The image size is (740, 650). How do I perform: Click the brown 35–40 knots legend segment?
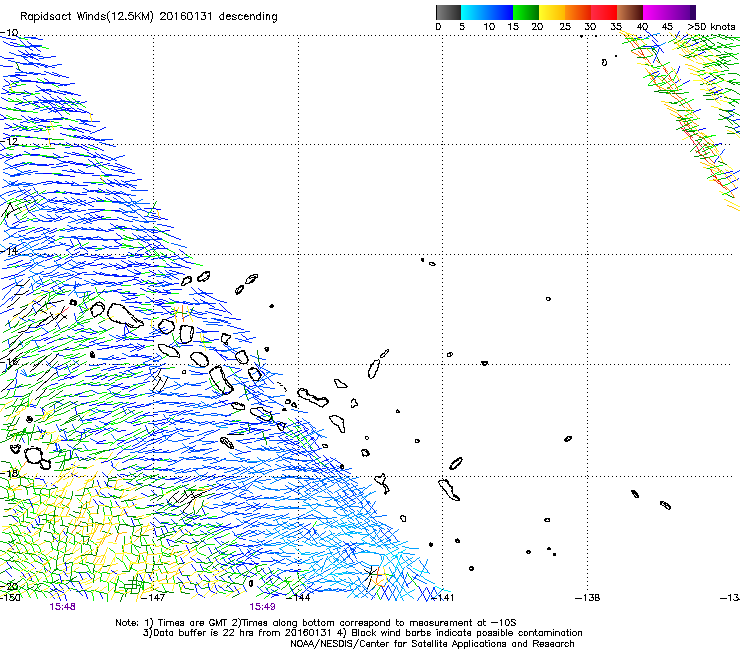[630, 12]
